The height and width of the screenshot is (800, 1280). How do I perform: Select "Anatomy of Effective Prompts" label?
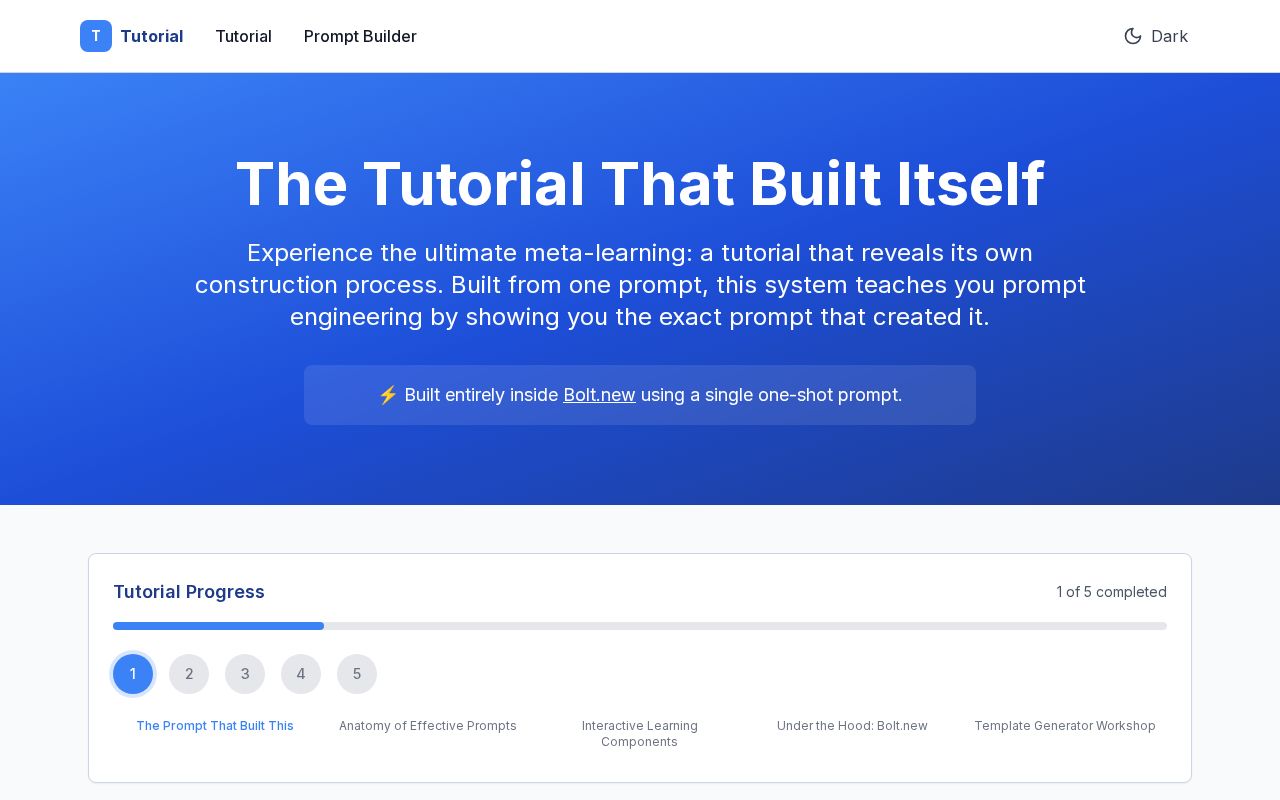click(428, 726)
